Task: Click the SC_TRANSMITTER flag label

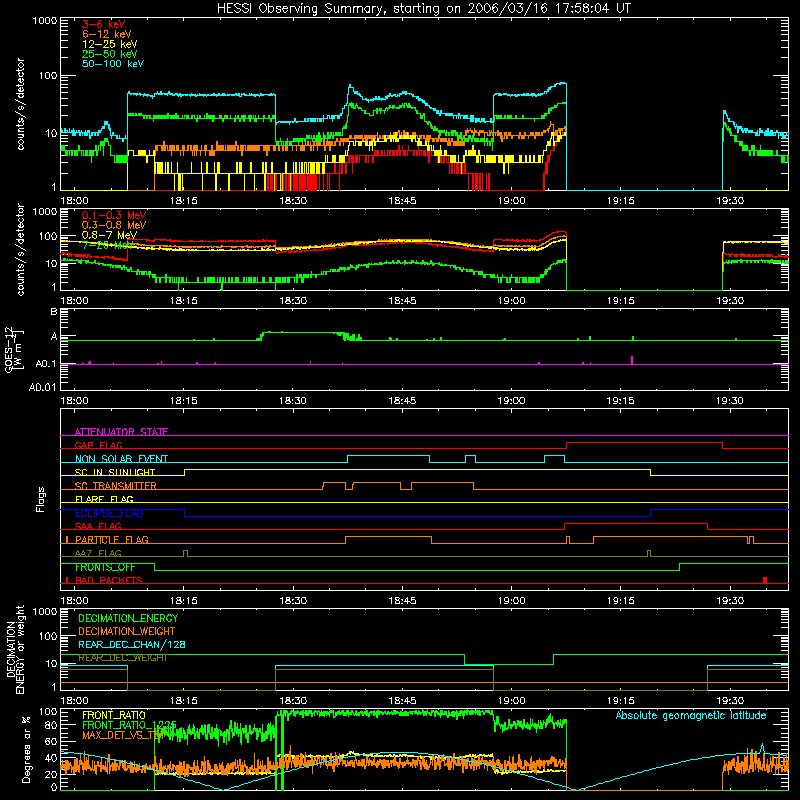Action: click(115, 486)
